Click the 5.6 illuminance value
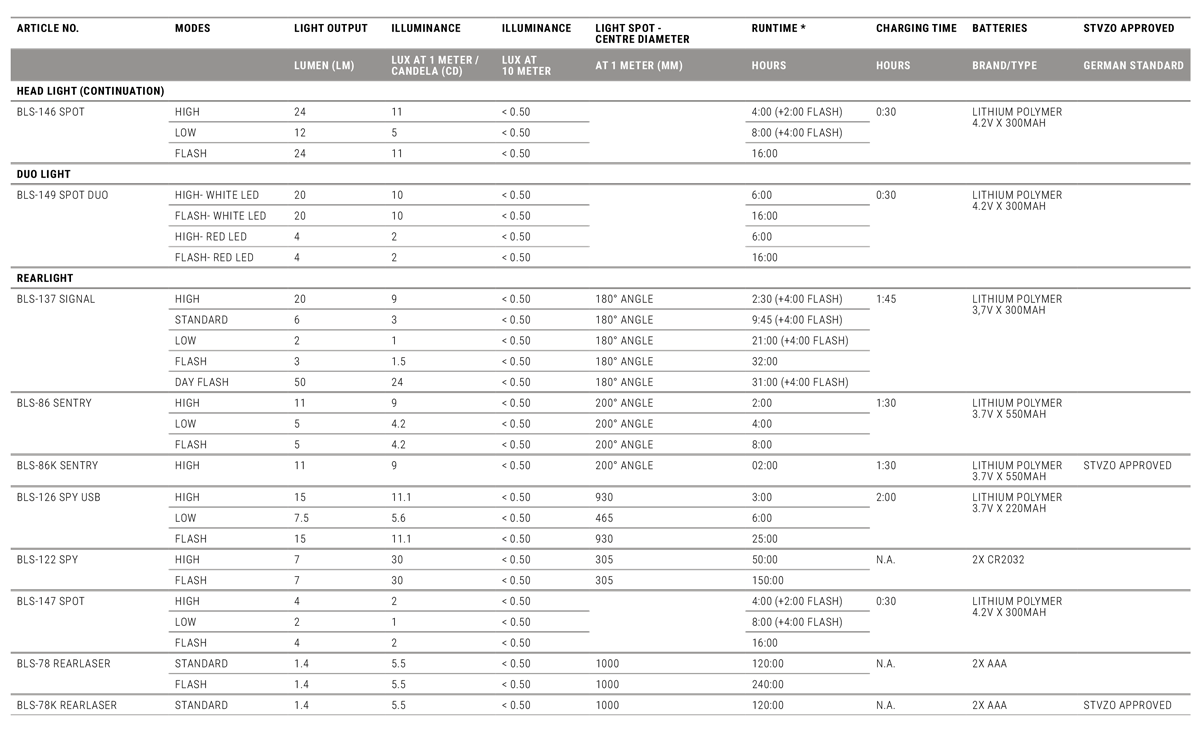Image resolution: width=1200 pixels, height=735 pixels. [399, 518]
